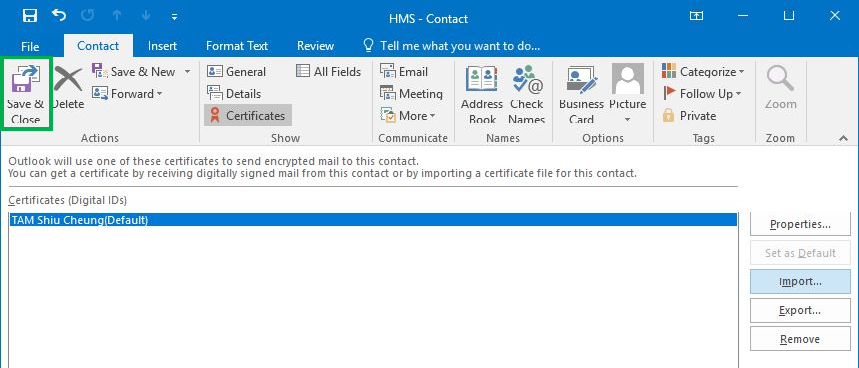Open the Format Text tab
The image size is (859, 368).
[237, 46]
